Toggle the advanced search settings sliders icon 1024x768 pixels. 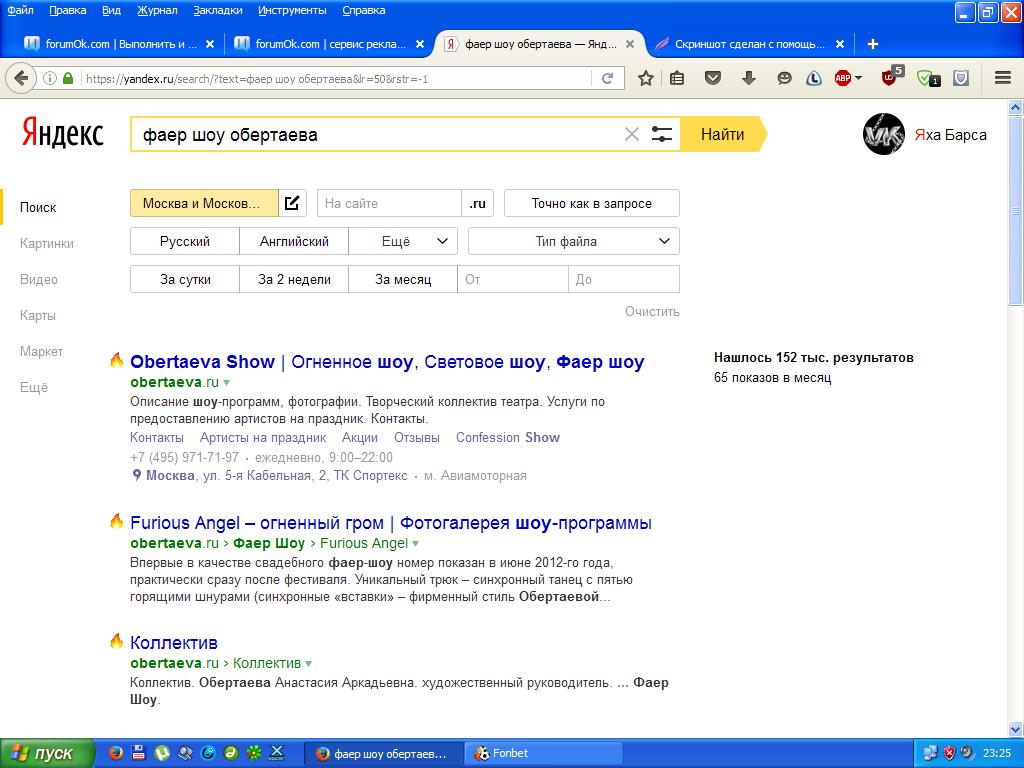(662, 135)
